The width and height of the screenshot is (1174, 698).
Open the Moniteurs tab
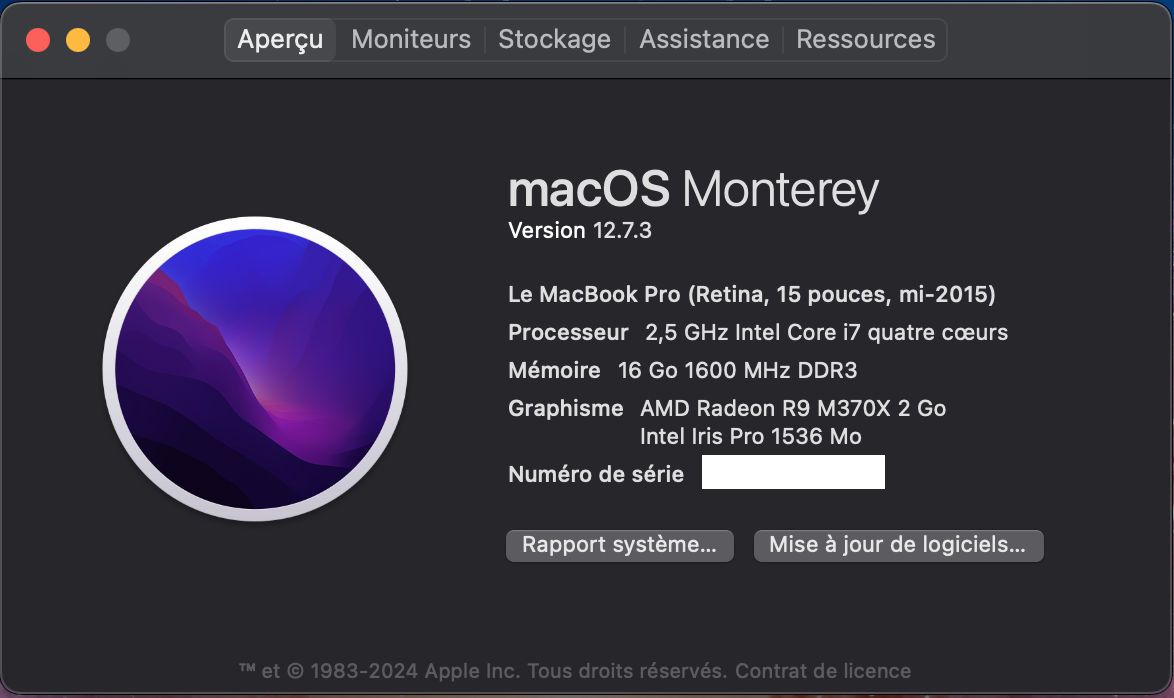click(411, 40)
